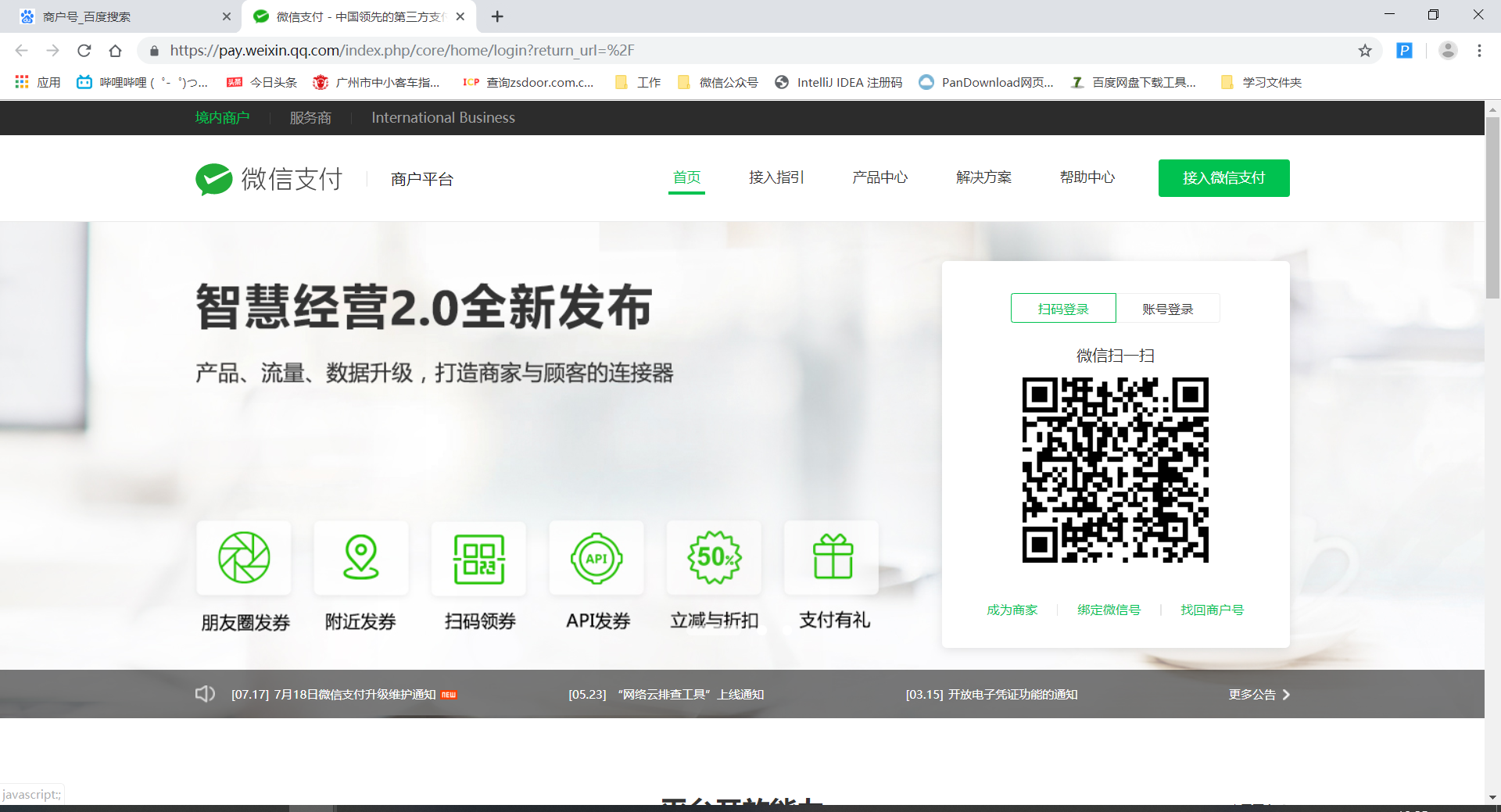The image size is (1501, 812).
Task: Close the 微信支付 tab
Action: point(460,16)
